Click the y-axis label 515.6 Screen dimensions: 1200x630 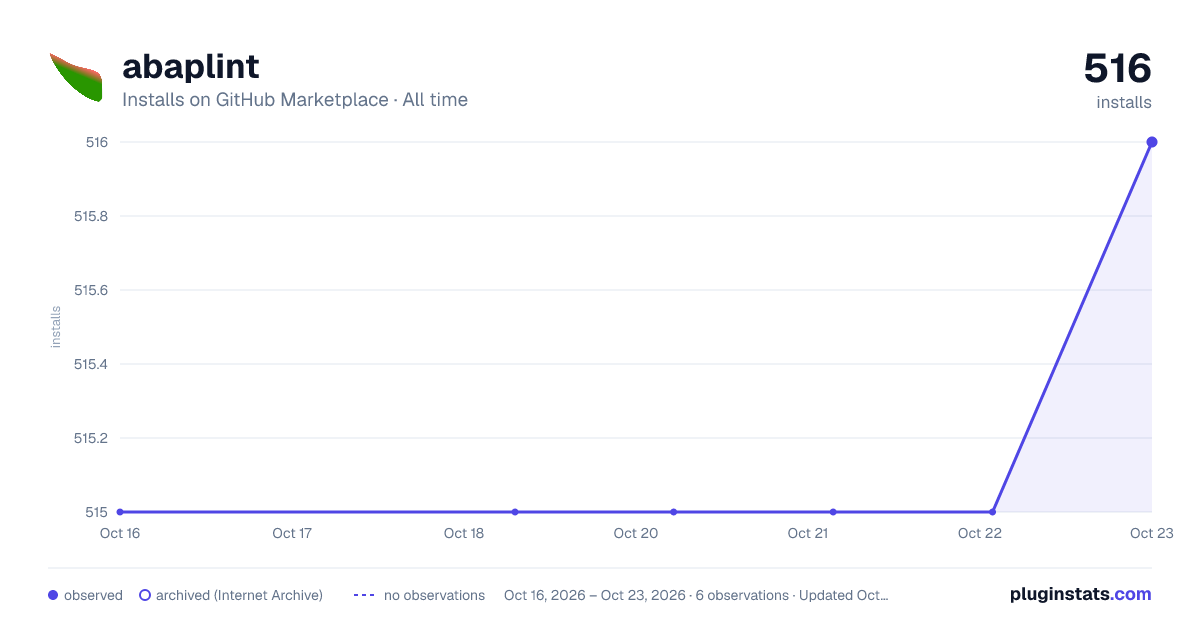pyautogui.click(x=91, y=290)
